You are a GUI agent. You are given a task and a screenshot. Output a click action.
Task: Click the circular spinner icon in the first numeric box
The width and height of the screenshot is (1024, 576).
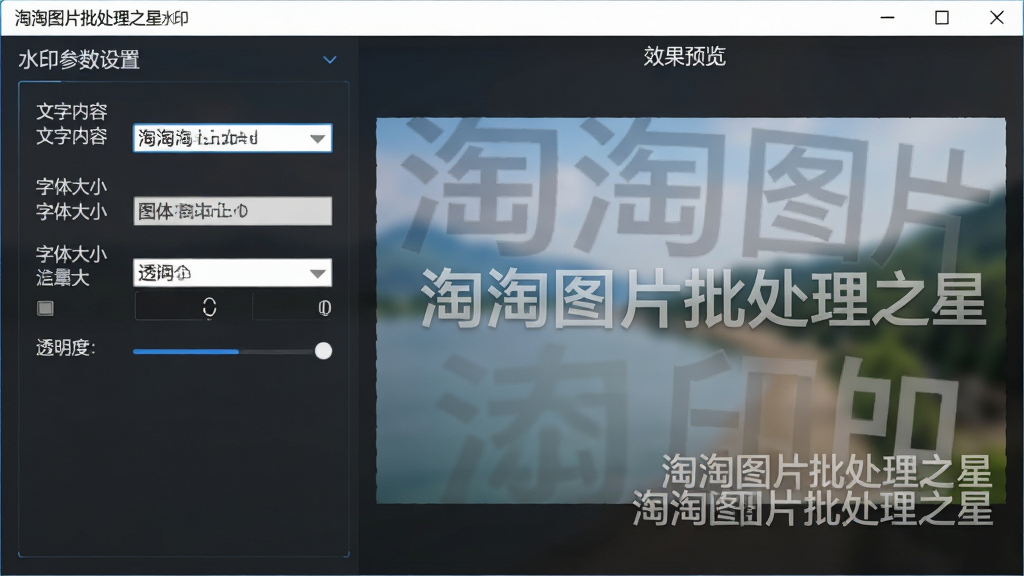[x=209, y=308]
